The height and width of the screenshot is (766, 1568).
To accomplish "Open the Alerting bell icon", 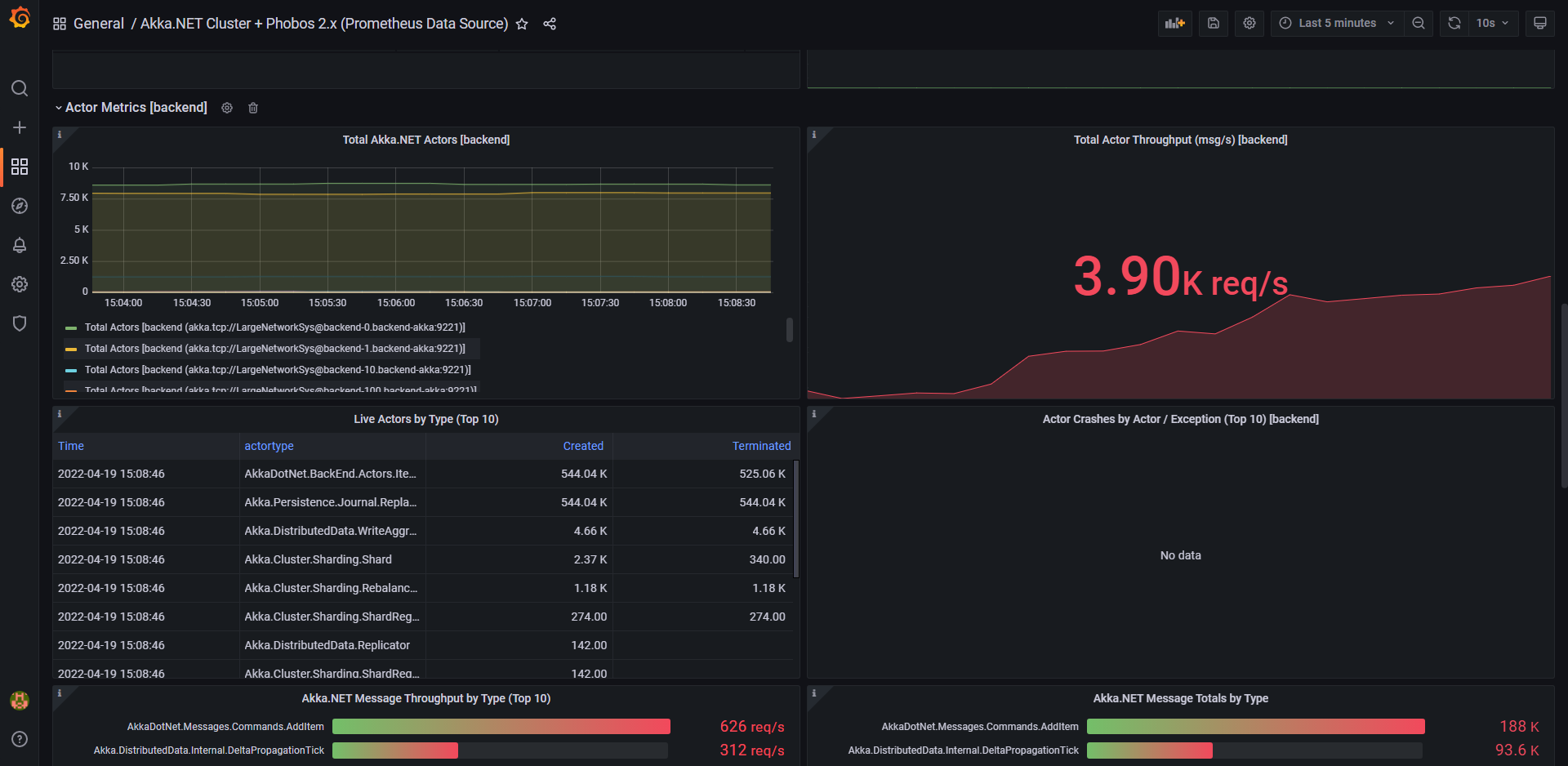I will pyautogui.click(x=20, y=245).
